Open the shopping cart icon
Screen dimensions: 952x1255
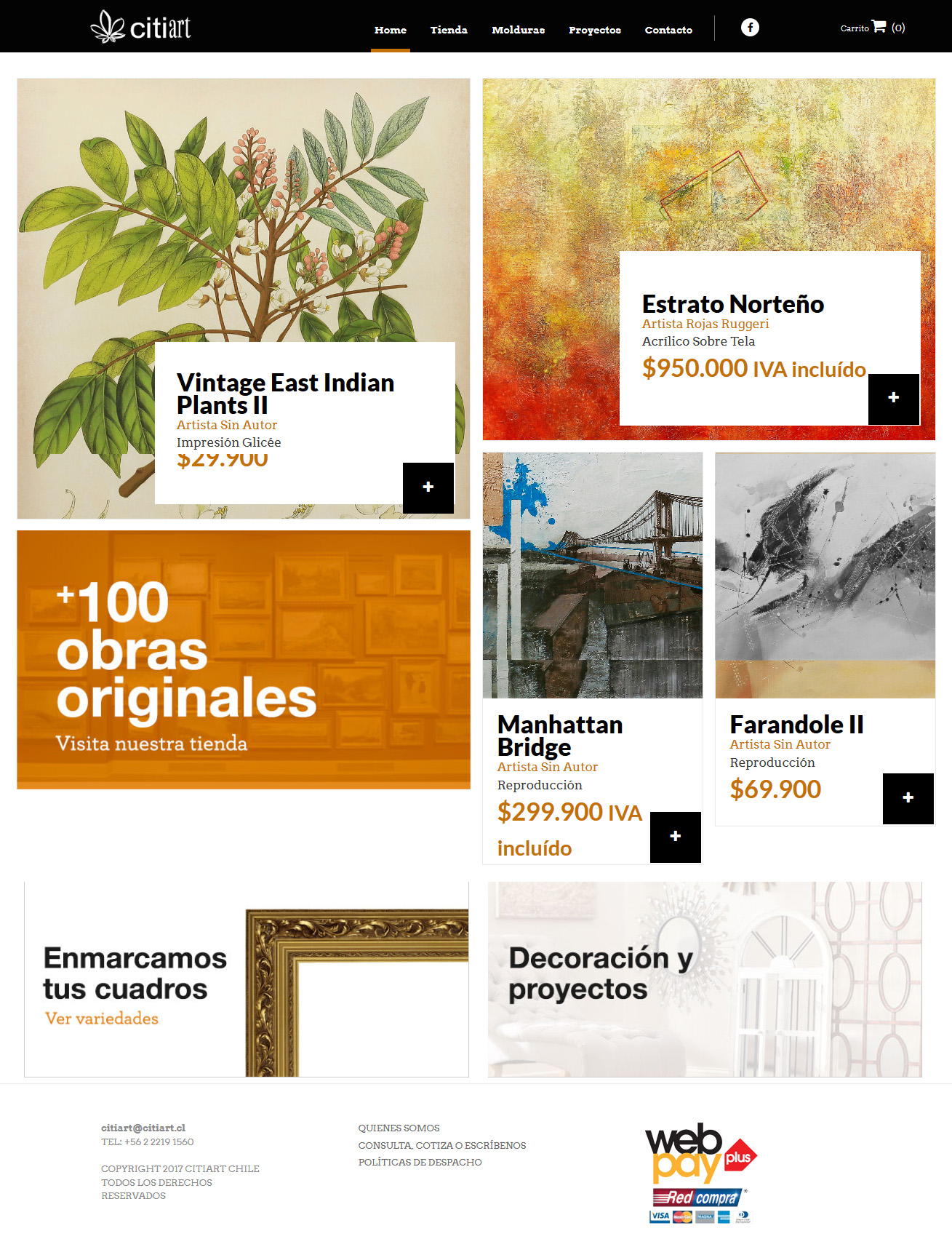point(879,26)
